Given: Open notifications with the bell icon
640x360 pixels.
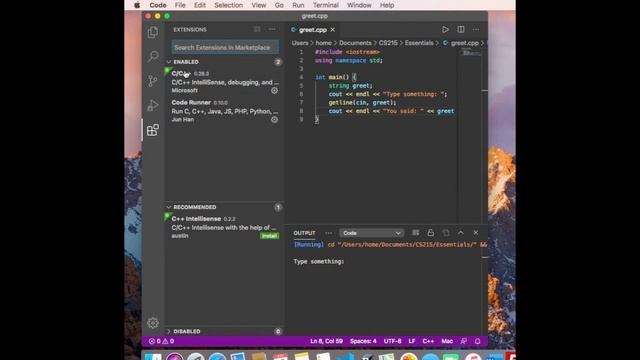Looking at the screenshot, I should click(x=478, y=341).
